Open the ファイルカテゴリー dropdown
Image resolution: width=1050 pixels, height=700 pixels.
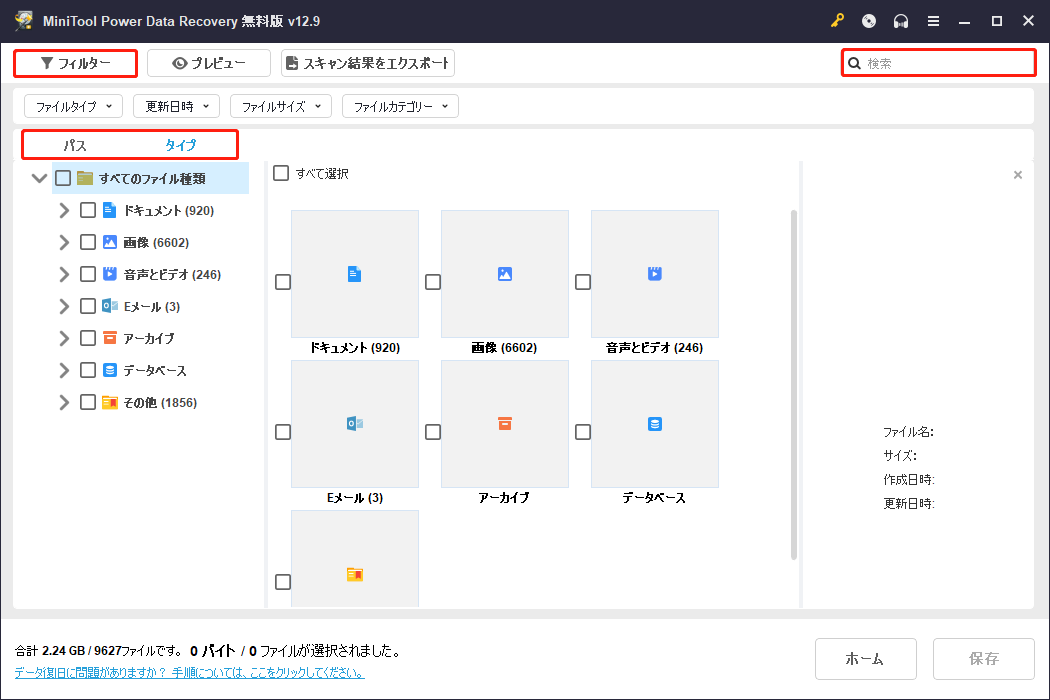point(400,106)
